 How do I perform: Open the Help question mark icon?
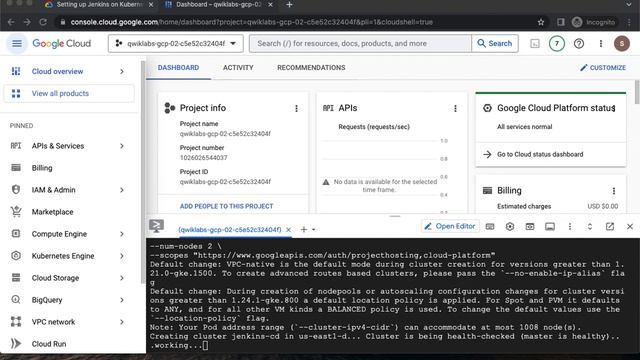click(x=579, y=43)
